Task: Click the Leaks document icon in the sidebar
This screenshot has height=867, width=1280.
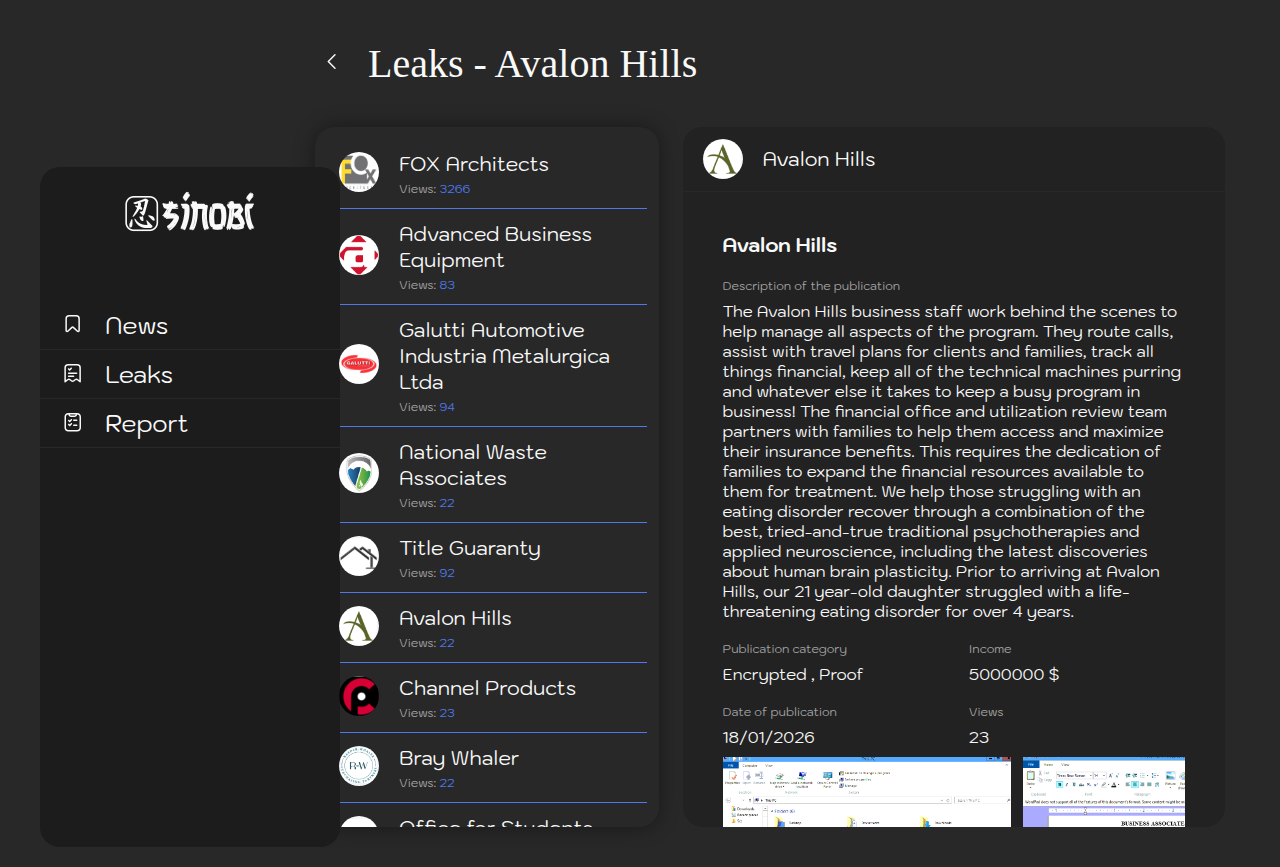Action: pyautogui.click(x=72, y=374)
